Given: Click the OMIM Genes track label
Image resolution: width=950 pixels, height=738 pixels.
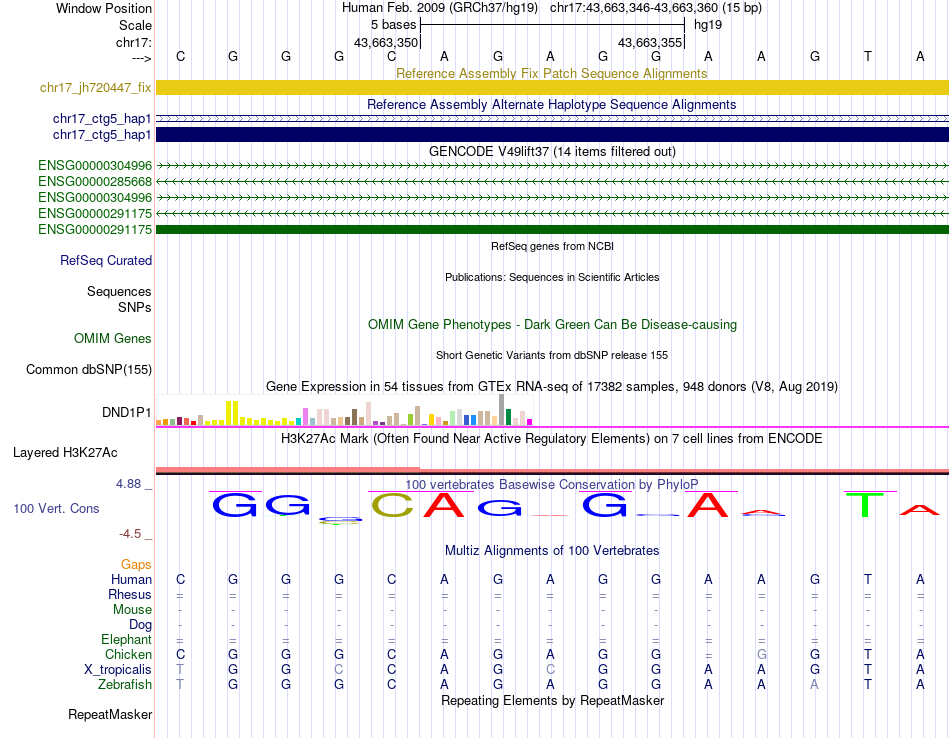Looking at the screenshot, I should (112, 339).
